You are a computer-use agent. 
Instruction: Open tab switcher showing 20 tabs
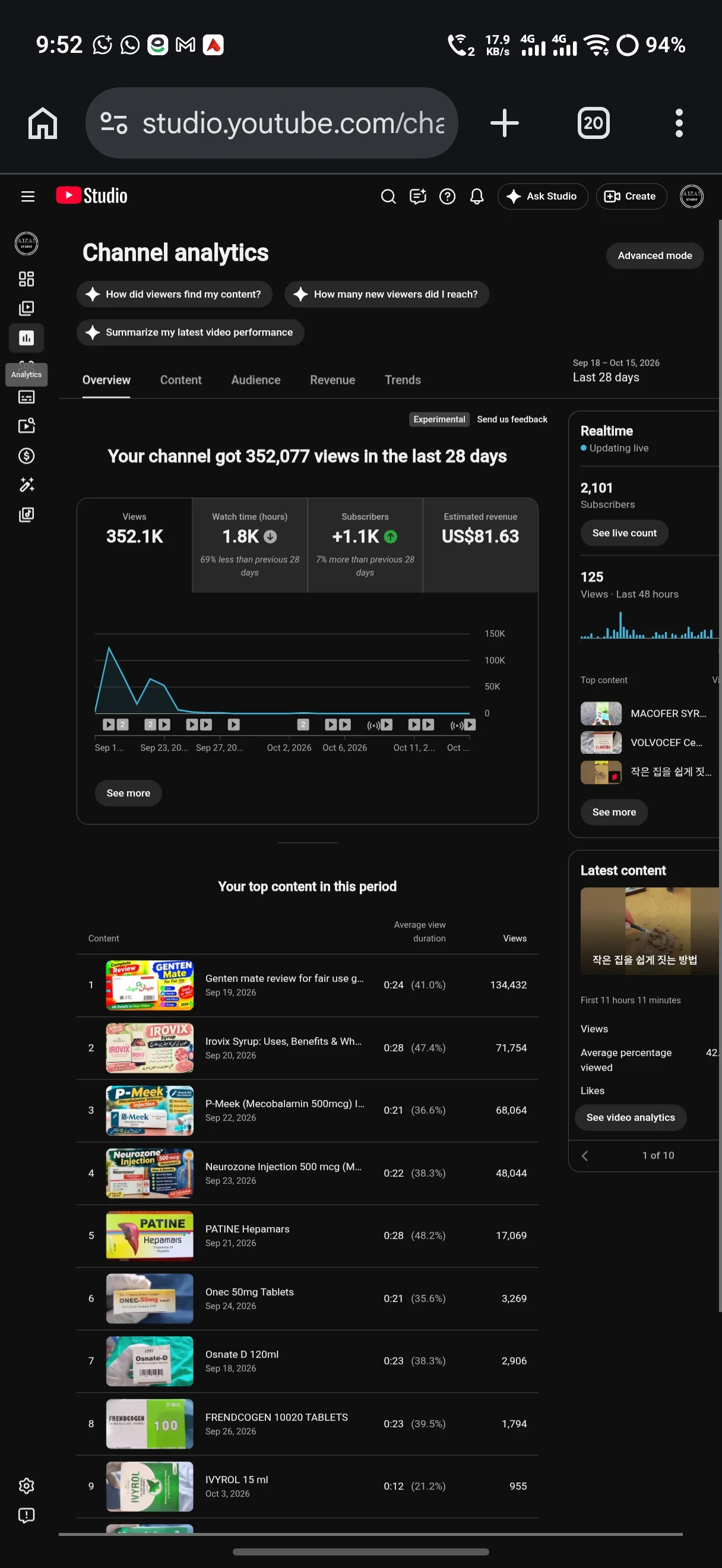click(593, 123)
